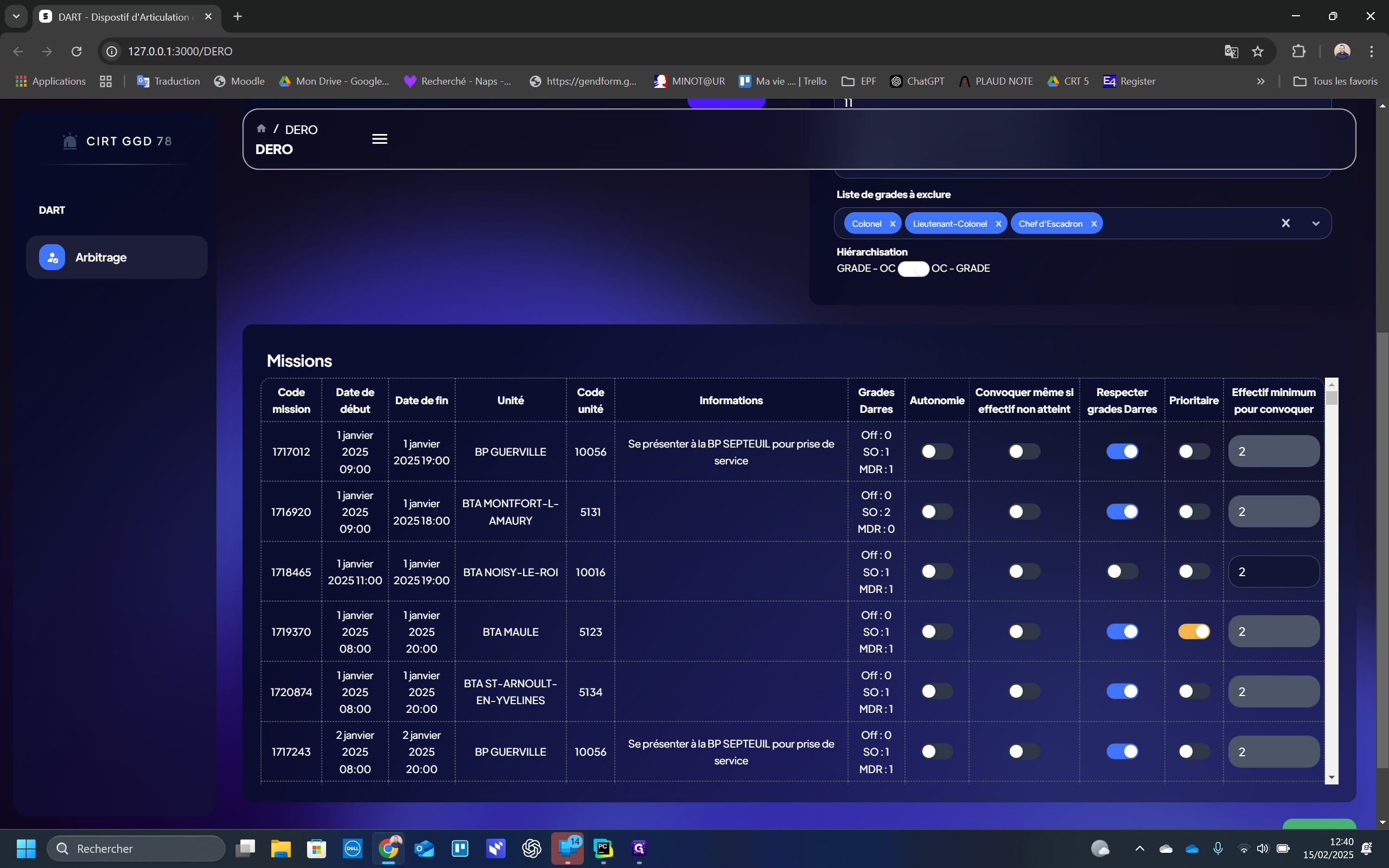Open the Extensions puzzle icon

[x=1298, y=51]
